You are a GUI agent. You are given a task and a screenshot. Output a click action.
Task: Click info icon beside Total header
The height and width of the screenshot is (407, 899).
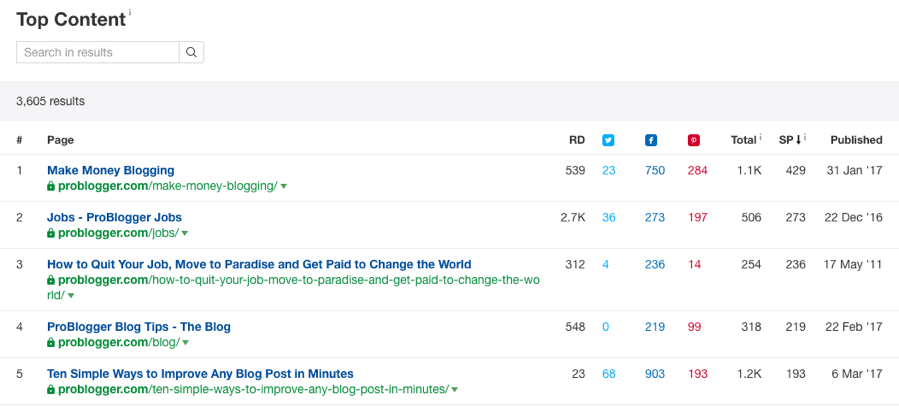click(760, 136)
